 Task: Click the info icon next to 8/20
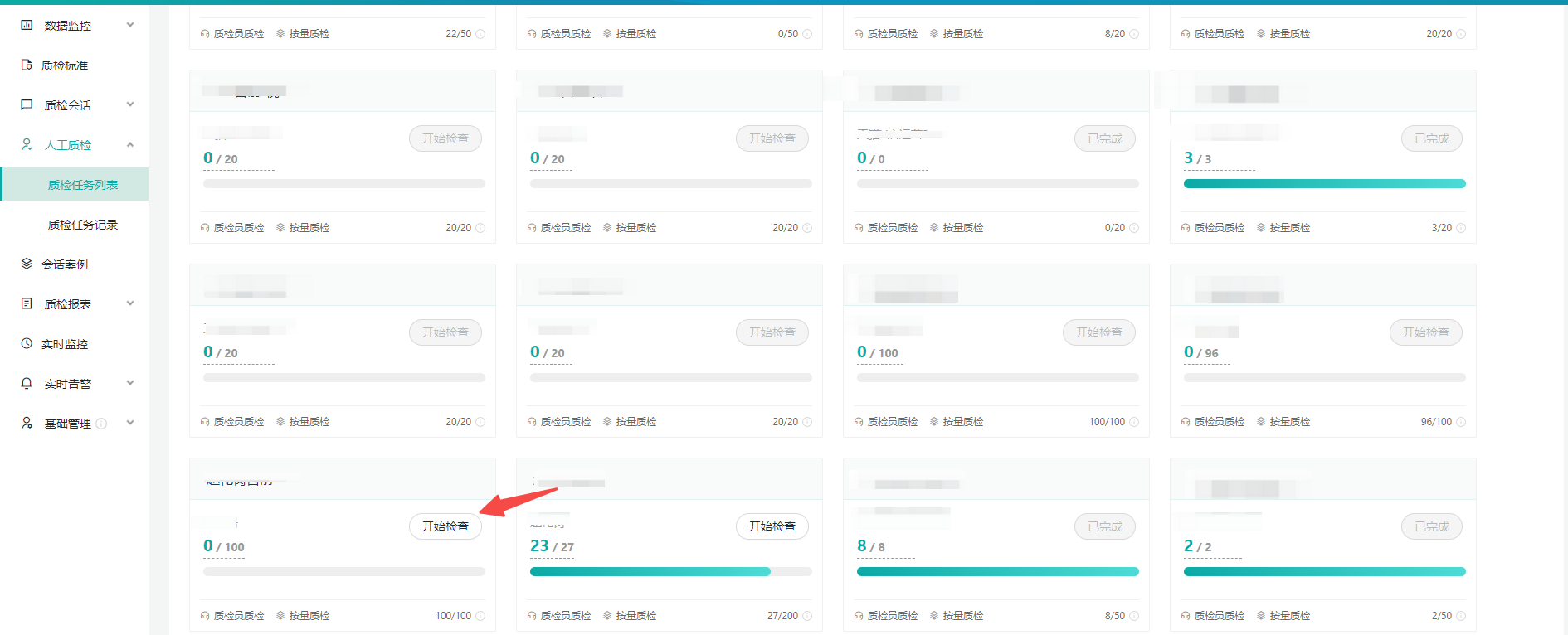tap(1134, 34)
